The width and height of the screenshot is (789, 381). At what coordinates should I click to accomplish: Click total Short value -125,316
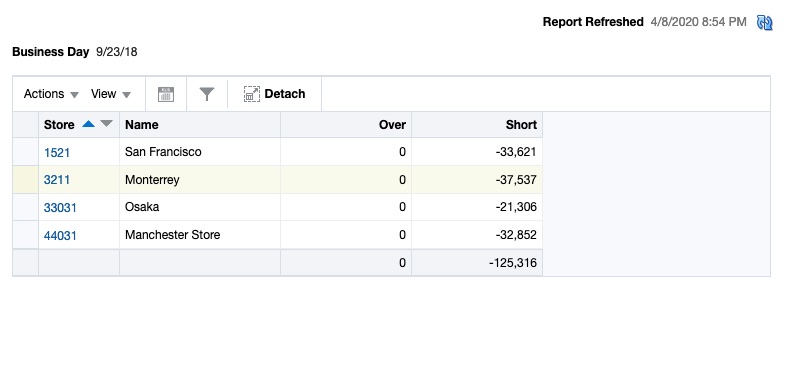coord(513,263)
